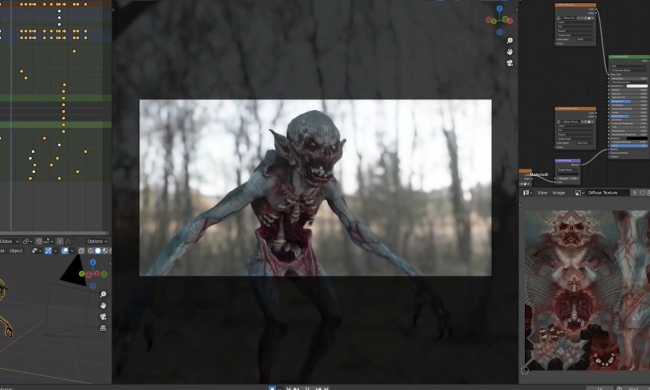Screen dimensions: 650x390
Task: Click the white Subsurface Color swatch
Action: click(x=637, y=86)
